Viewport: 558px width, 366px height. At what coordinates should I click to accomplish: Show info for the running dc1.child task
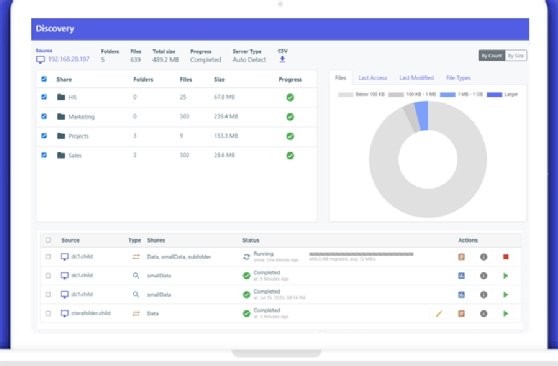(483, 257)
